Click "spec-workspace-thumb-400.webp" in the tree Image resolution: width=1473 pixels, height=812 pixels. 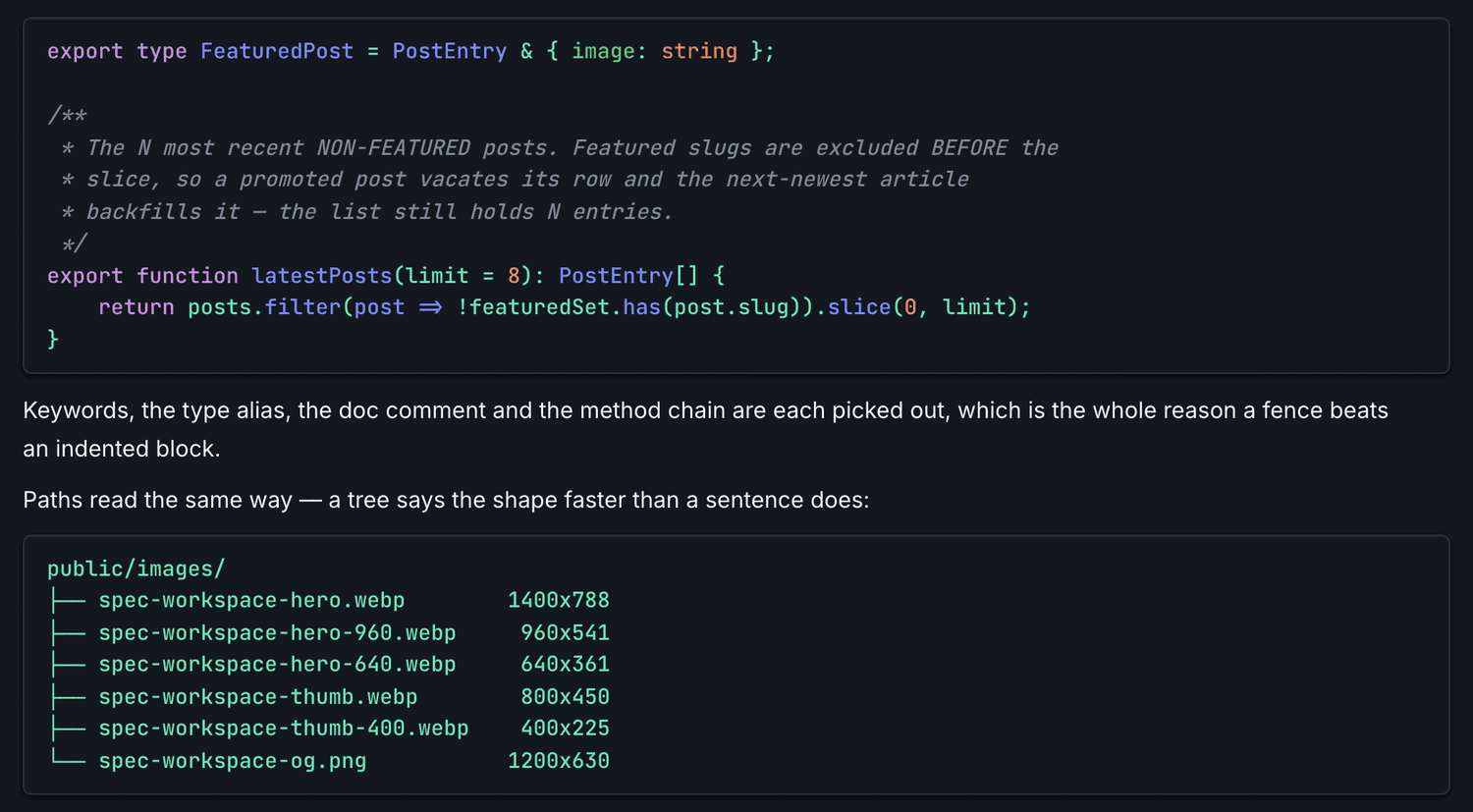click(x=284, y=729)
